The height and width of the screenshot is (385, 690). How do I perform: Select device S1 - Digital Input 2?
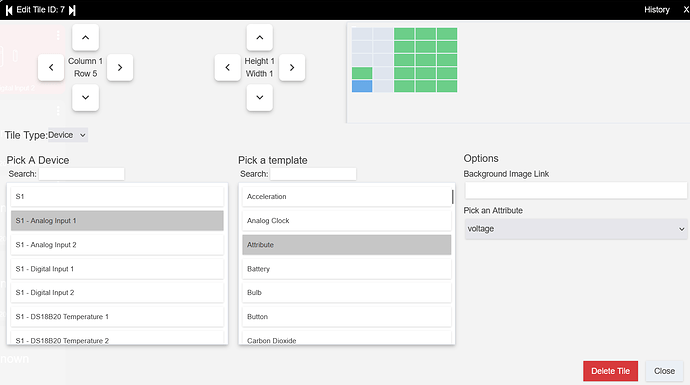click(117, 293)
